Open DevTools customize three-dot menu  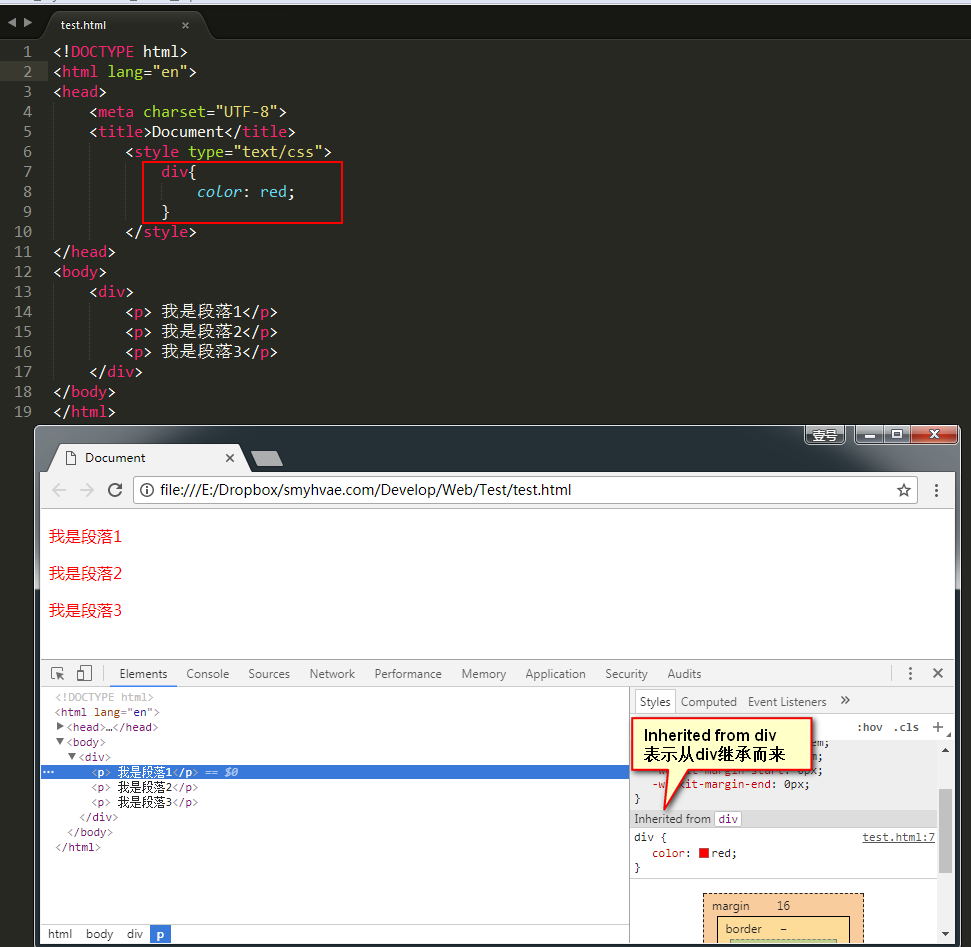pyautogui.click(x=910, y=673)
